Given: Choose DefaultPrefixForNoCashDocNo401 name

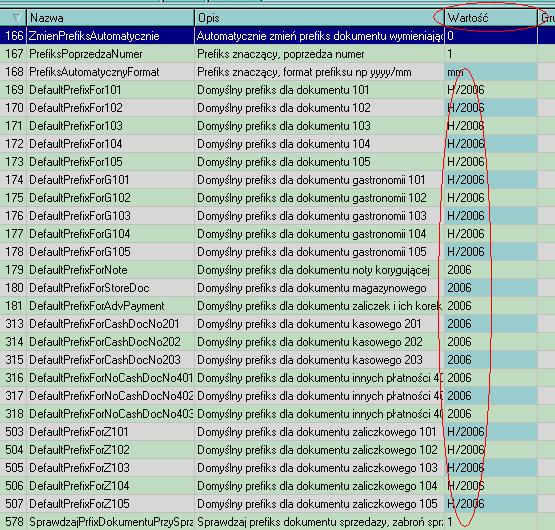Looking at the screenshot, I should [111, 378].
